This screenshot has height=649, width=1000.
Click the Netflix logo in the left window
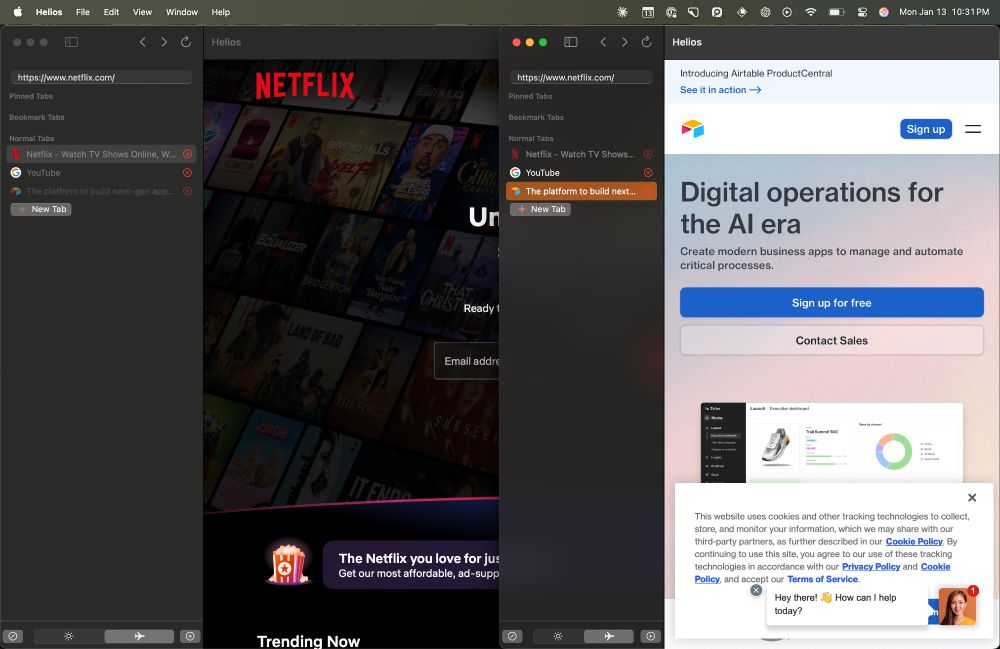305,85
